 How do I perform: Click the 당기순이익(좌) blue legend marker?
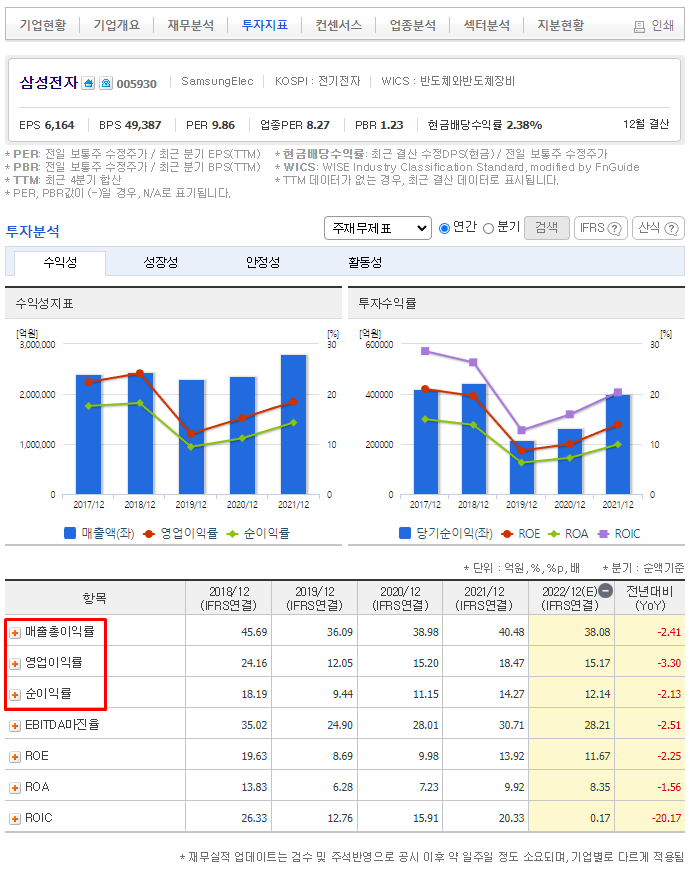(405, 533)
